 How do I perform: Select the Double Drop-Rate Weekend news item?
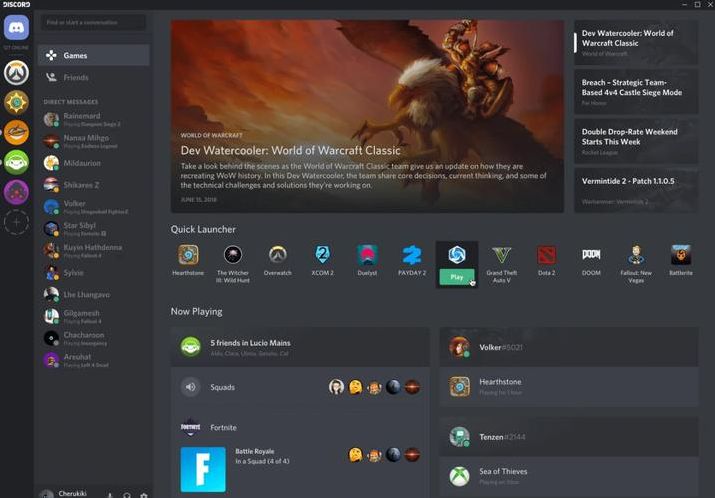(636, 141)
